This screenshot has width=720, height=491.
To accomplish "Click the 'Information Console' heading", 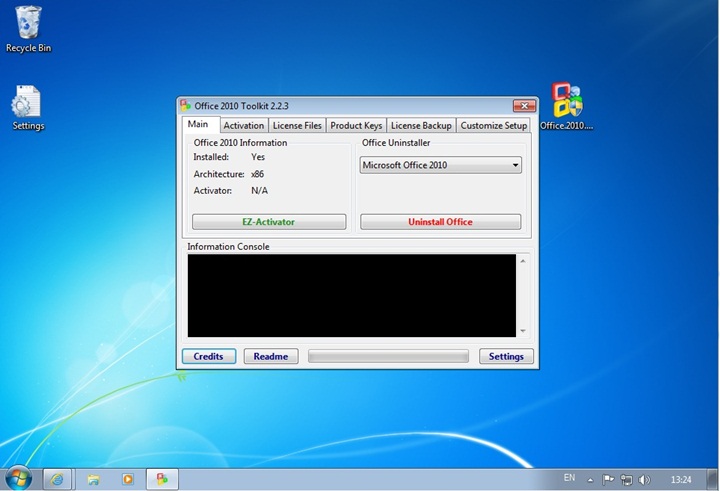I will 228,247.
